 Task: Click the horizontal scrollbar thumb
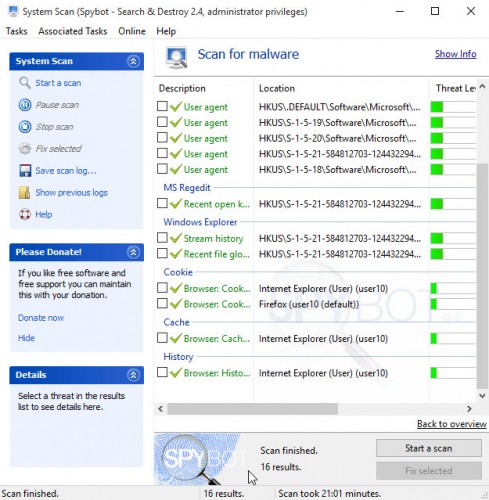(252, 409)
